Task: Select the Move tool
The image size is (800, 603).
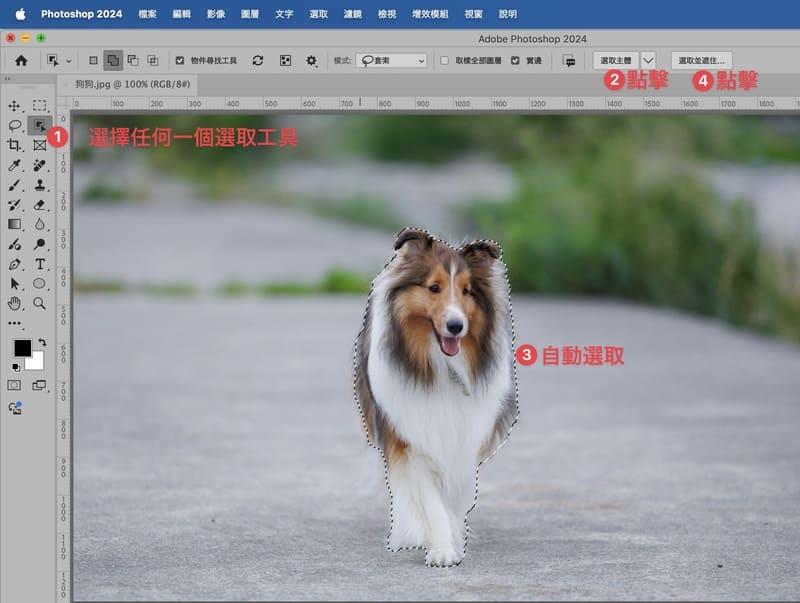Action: [14, 106]
